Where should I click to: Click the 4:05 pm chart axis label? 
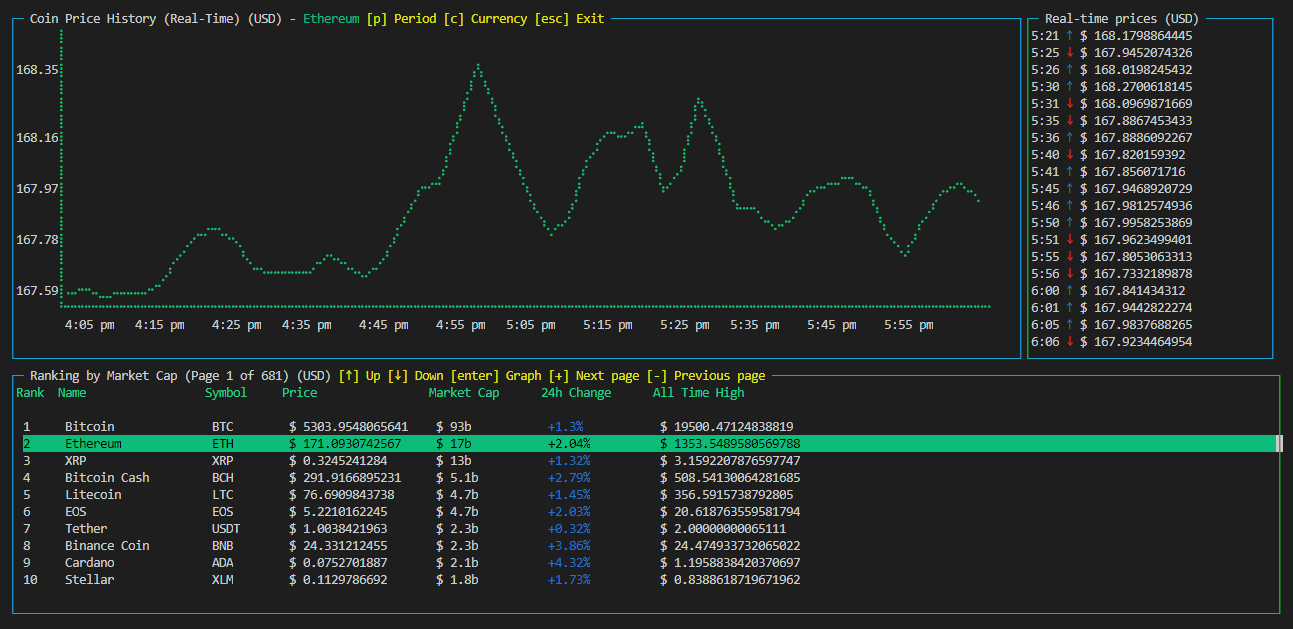(x=89, y=325)
